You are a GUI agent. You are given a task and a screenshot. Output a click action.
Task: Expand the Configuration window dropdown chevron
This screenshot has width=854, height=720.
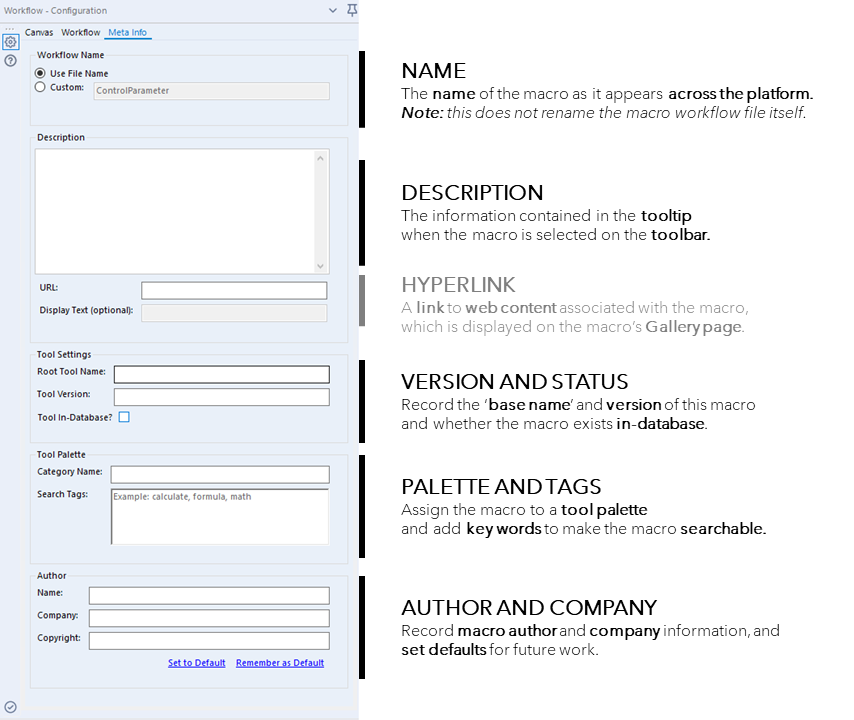coord(333,10)
